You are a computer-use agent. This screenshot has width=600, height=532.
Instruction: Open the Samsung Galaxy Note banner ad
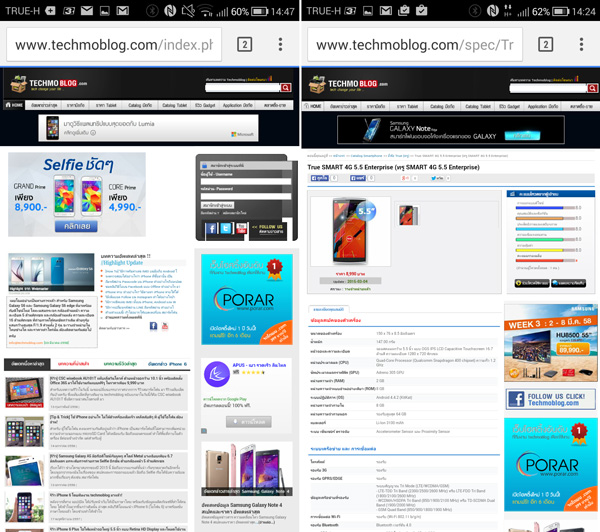[451, 130]
